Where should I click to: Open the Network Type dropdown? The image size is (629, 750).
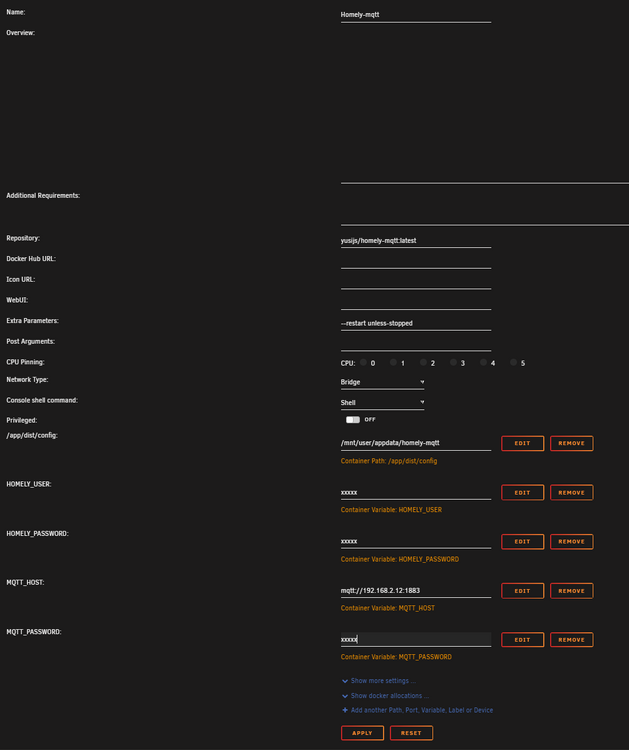(382, 382)
